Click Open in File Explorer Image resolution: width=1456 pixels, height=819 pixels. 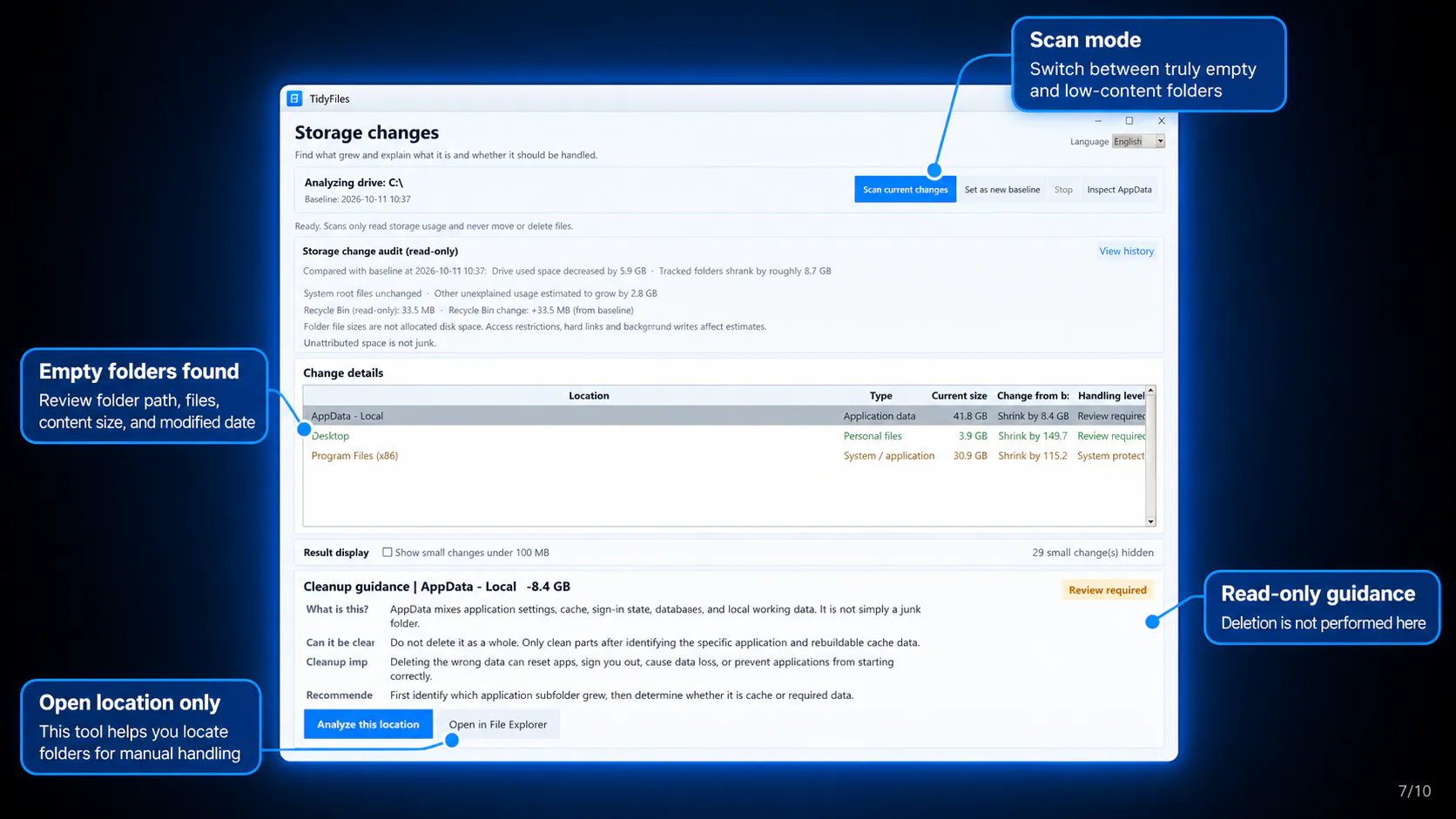coord(498,724)
